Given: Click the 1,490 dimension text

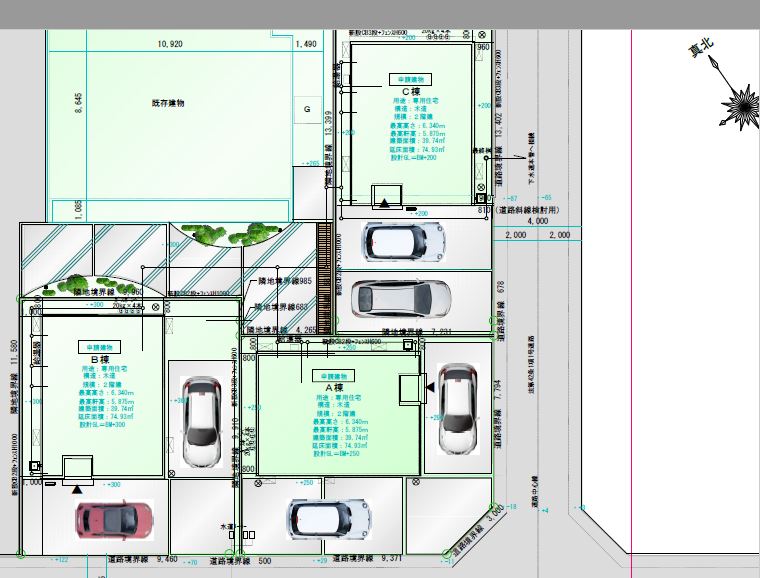Looking at the screenshot, I should [x=306, y=44].
